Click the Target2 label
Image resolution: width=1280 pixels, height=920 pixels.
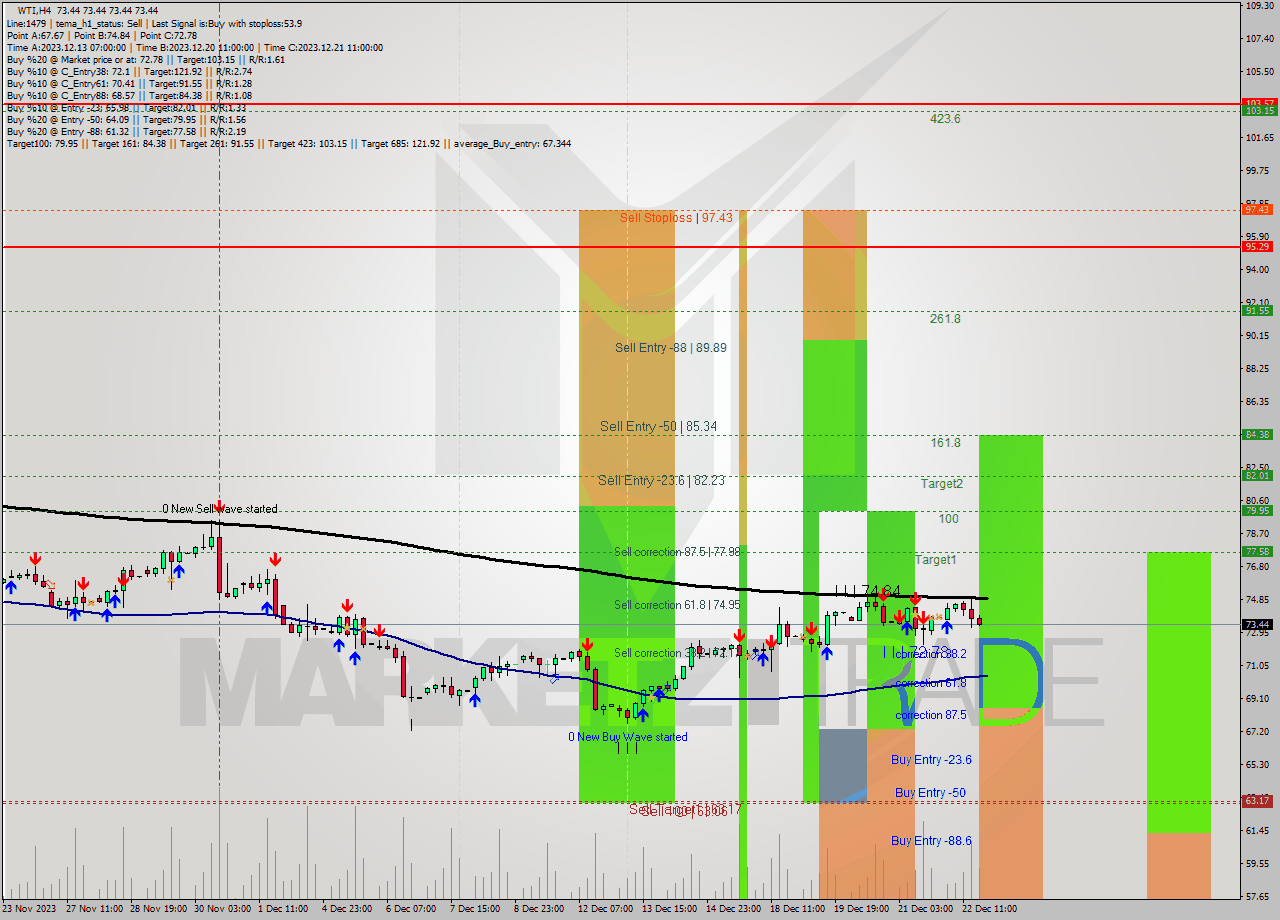pyautogui.click(x=942, y=484)
